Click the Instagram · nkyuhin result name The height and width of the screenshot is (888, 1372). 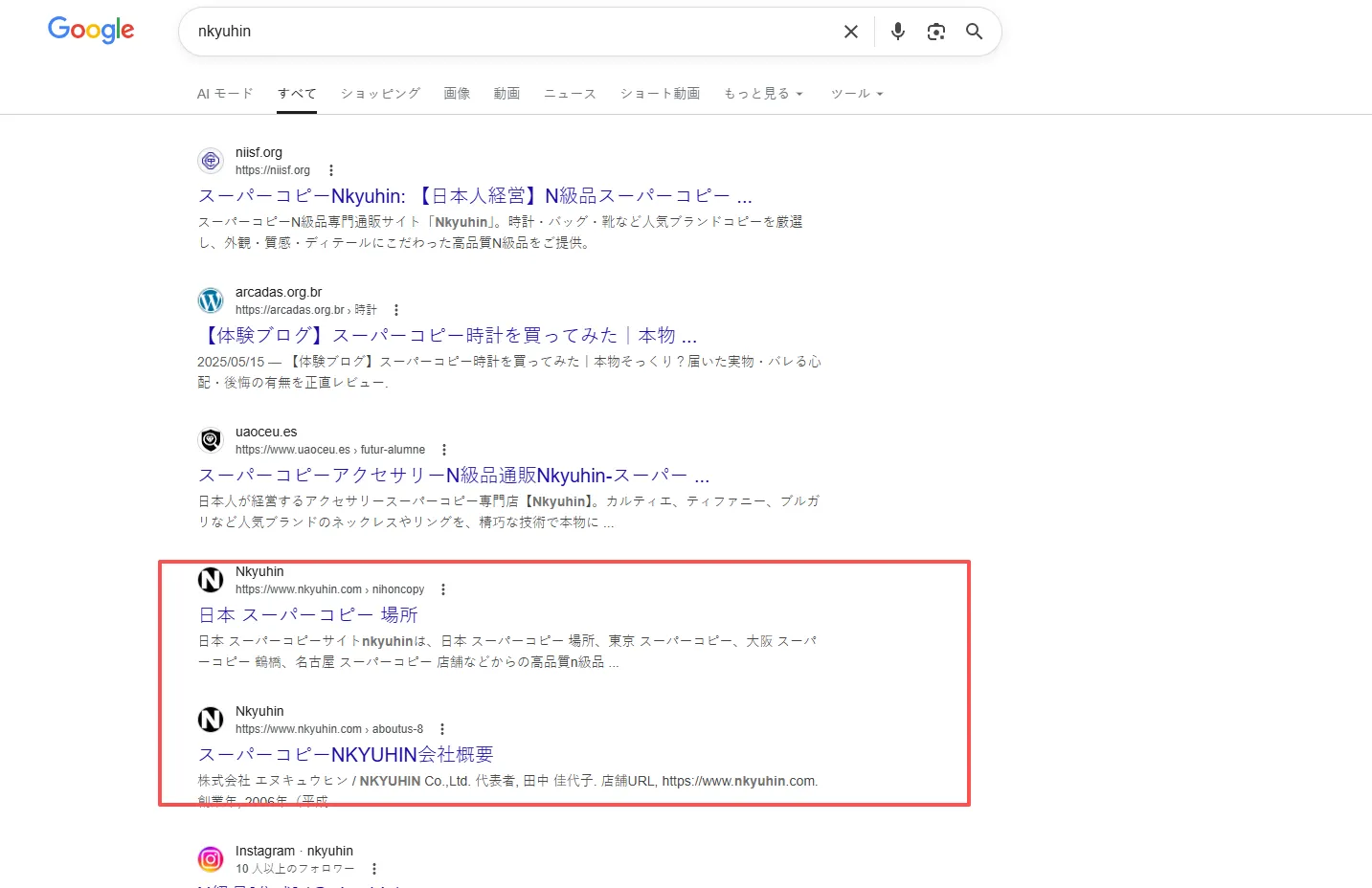294,851
